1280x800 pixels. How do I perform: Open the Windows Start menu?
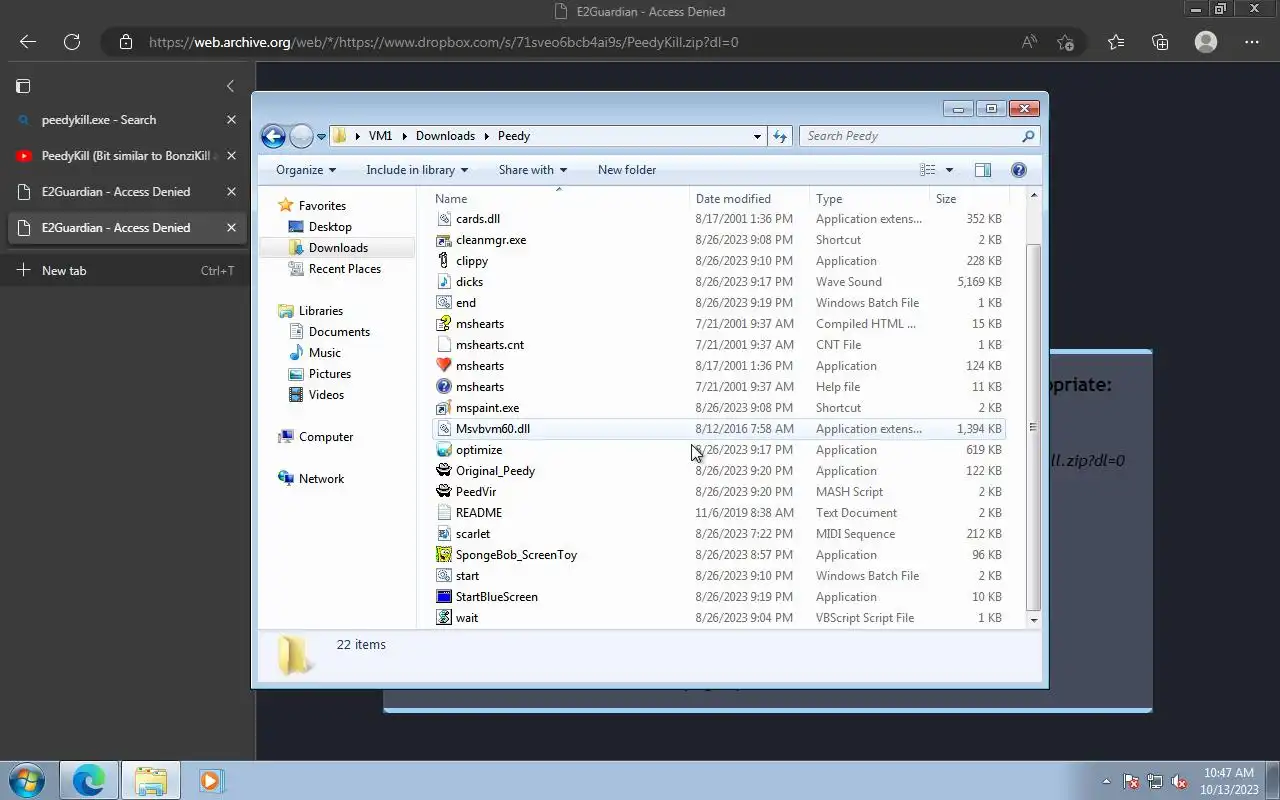tap(27, 780)
